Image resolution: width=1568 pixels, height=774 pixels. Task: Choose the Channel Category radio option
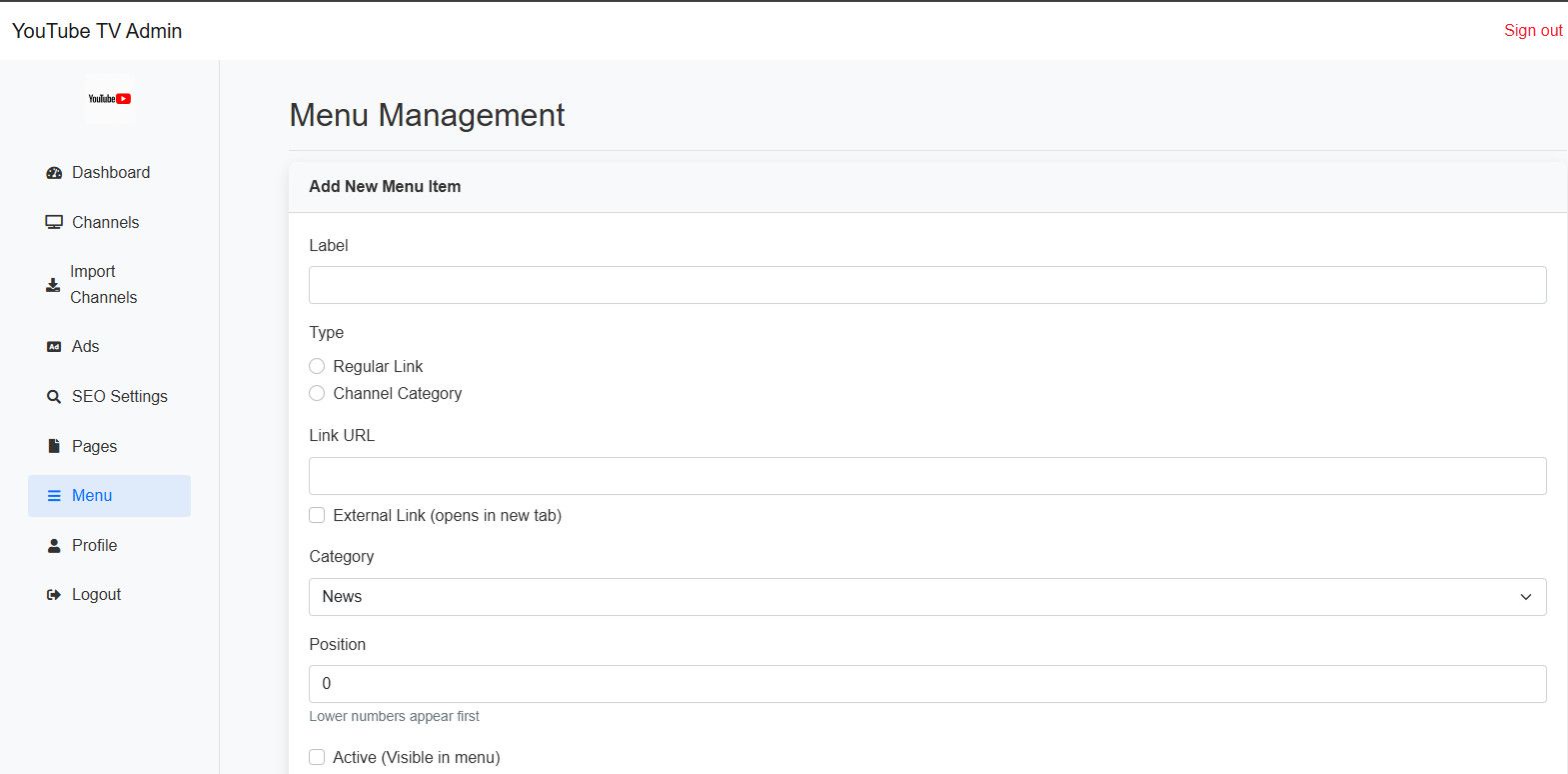317,394
